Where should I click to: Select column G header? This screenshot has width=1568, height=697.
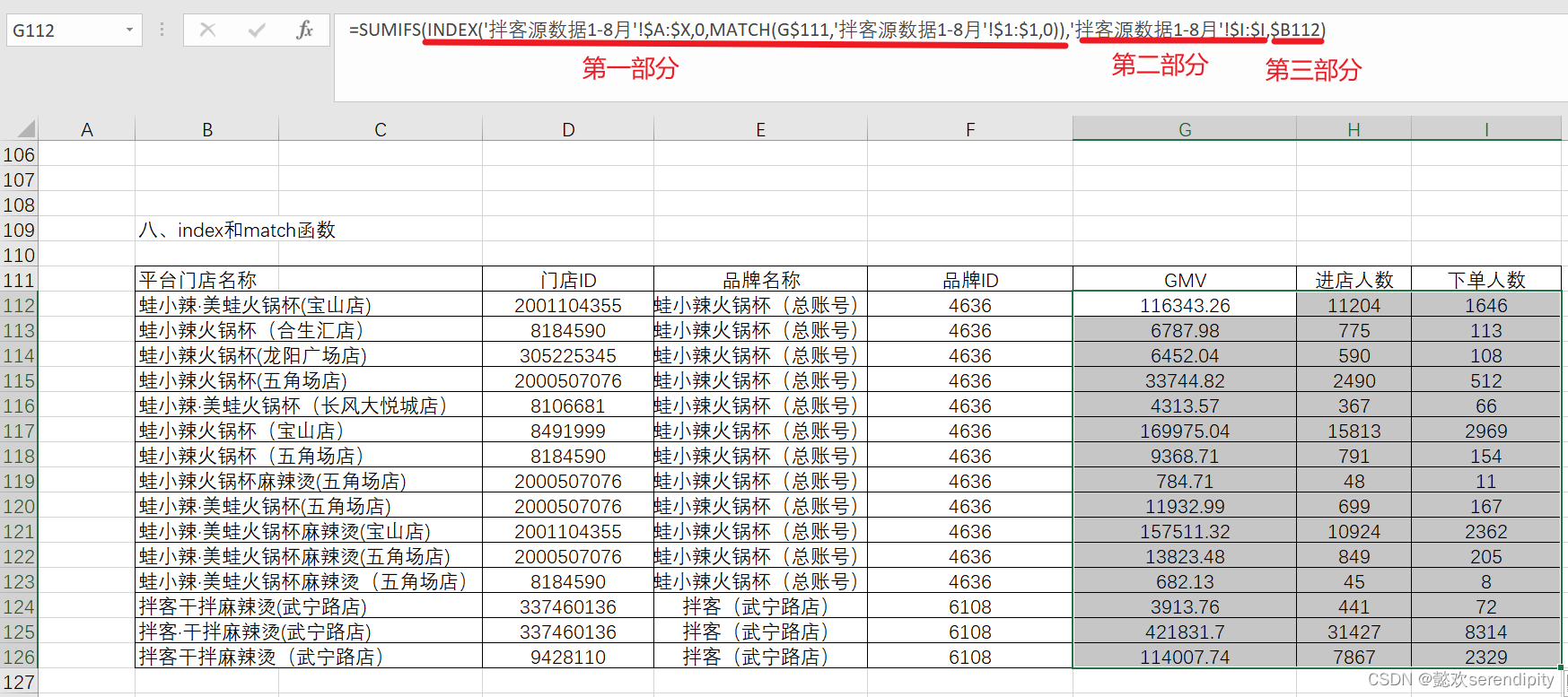coord(1185,129)
